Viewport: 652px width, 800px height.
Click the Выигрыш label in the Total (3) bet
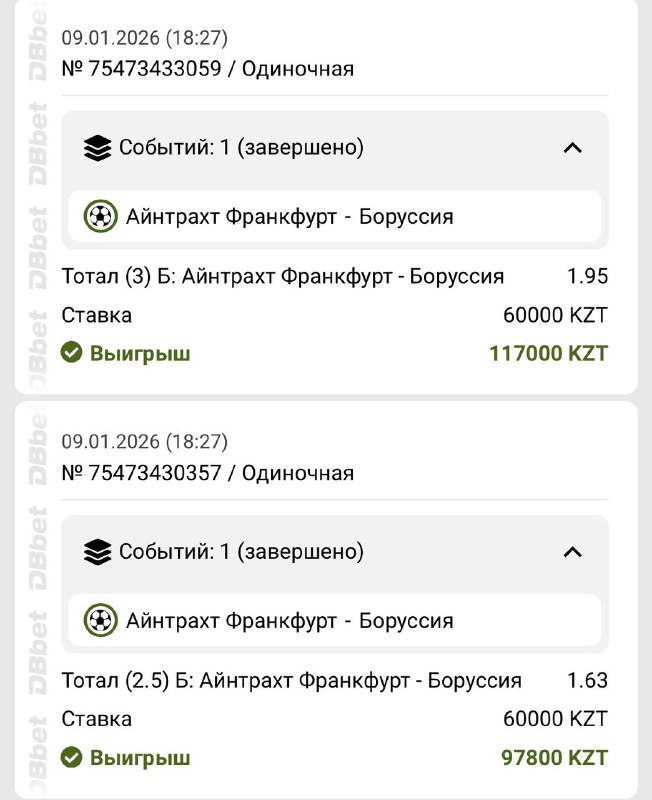point(140,353)
